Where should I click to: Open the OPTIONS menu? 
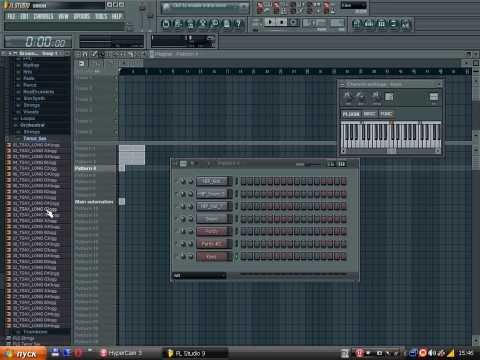82,16
